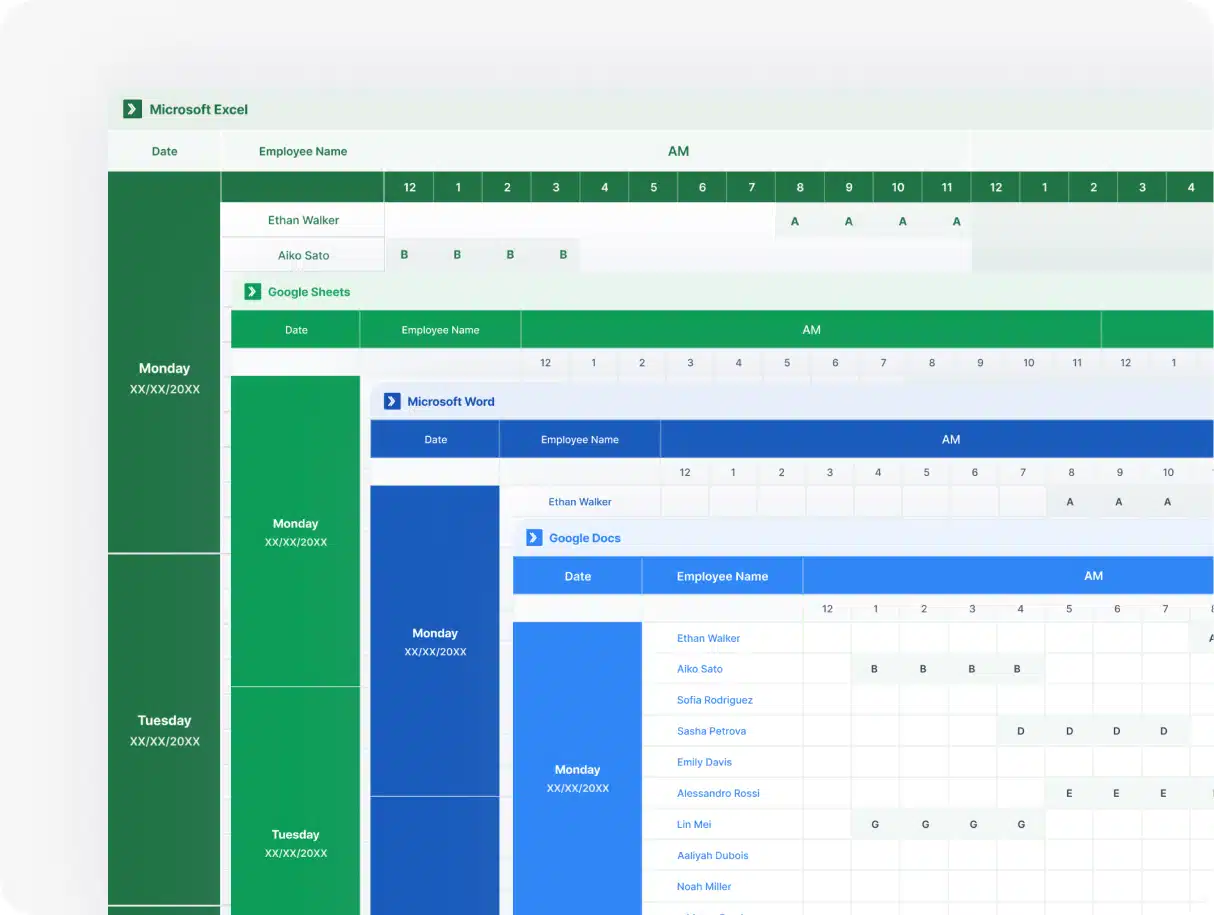Open the Sasha Petrova employee link

[x=710, y=730]
